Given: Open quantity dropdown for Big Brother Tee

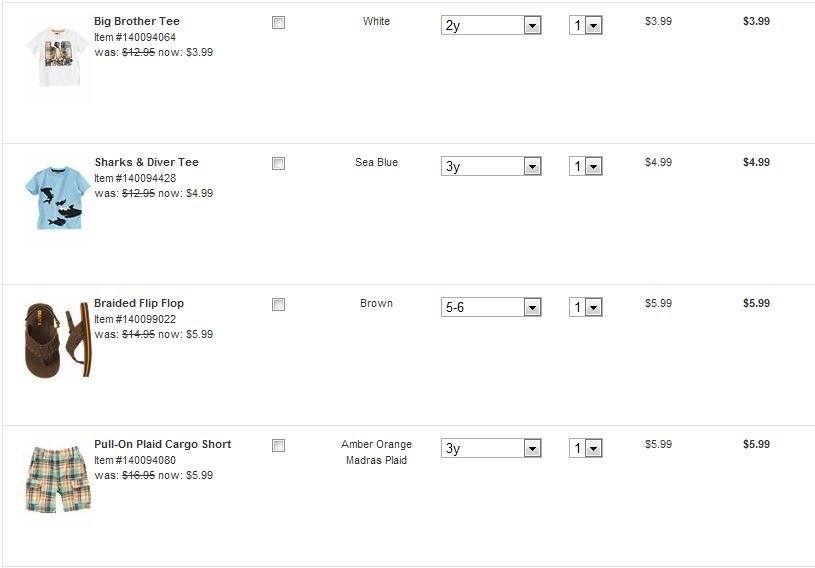Looking at the screenshot, I should point(586,26).
